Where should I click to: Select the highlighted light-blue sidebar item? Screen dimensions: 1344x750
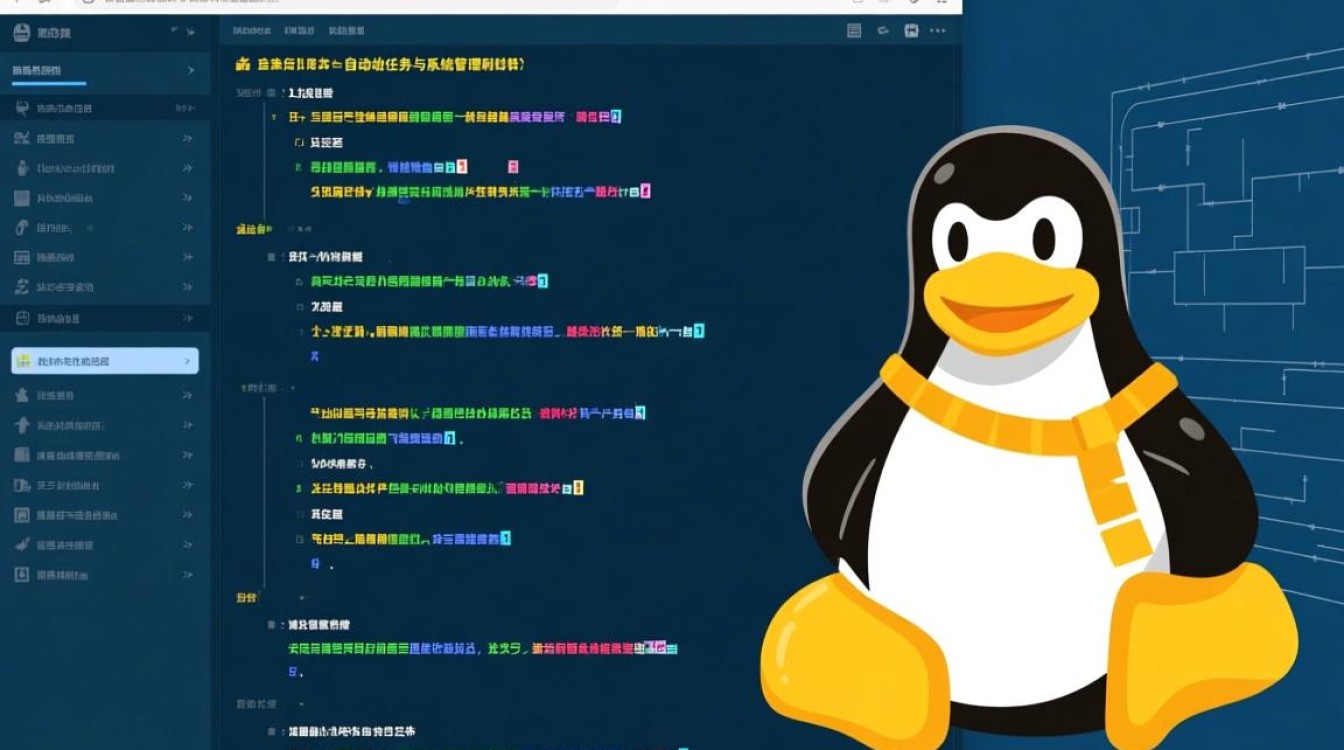[100, 361]
